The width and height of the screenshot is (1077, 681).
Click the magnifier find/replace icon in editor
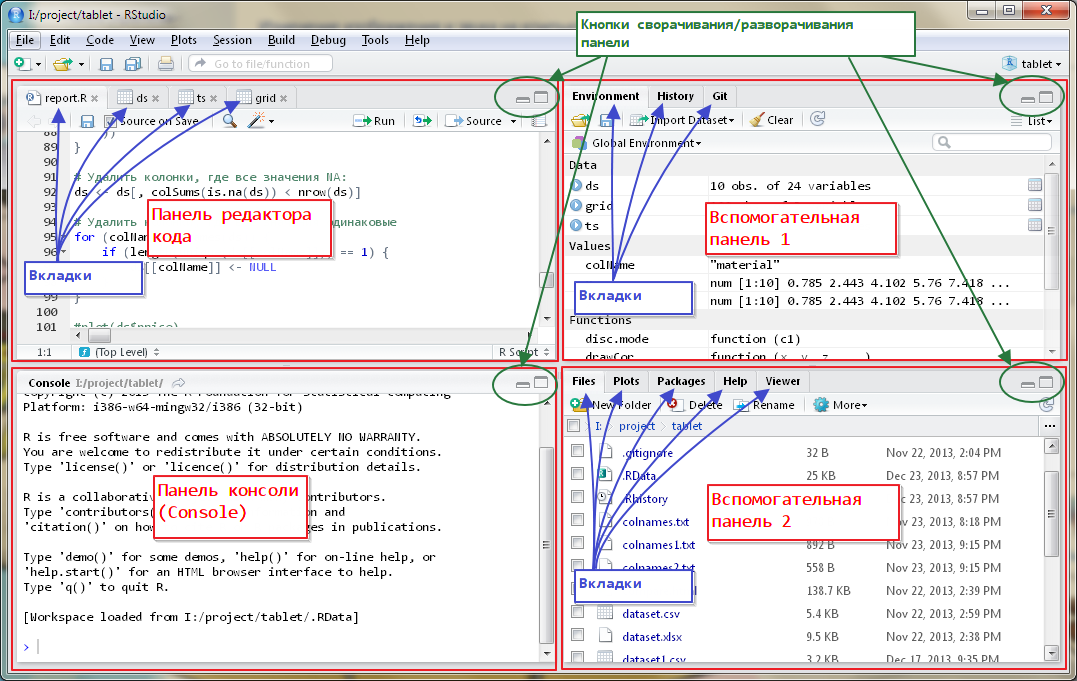pyautogui.click(x=229, y=120)
